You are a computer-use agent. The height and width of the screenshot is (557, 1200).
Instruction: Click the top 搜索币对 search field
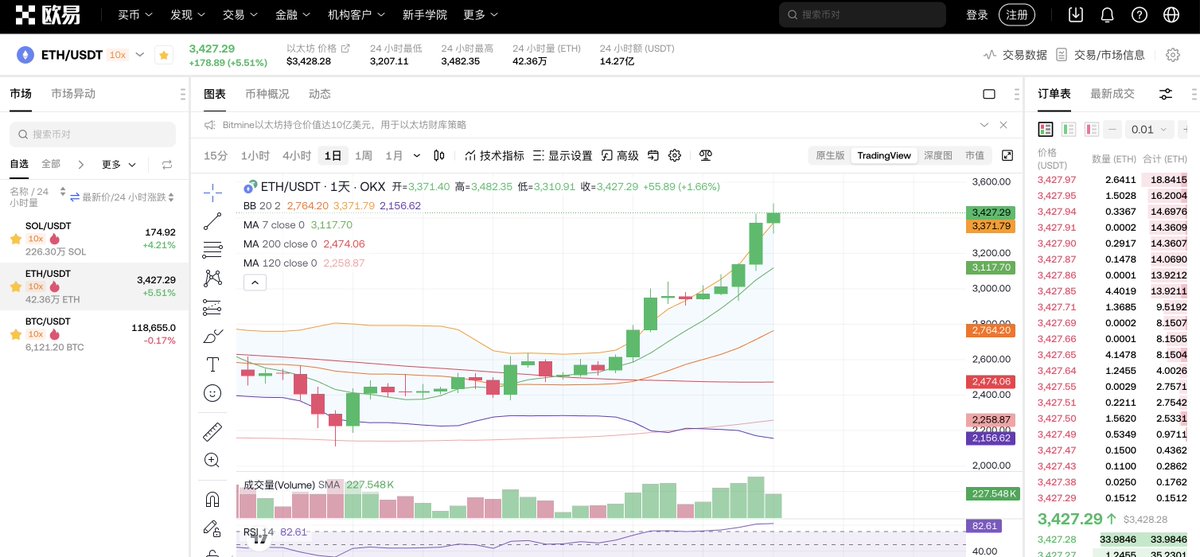pos(862,15)
